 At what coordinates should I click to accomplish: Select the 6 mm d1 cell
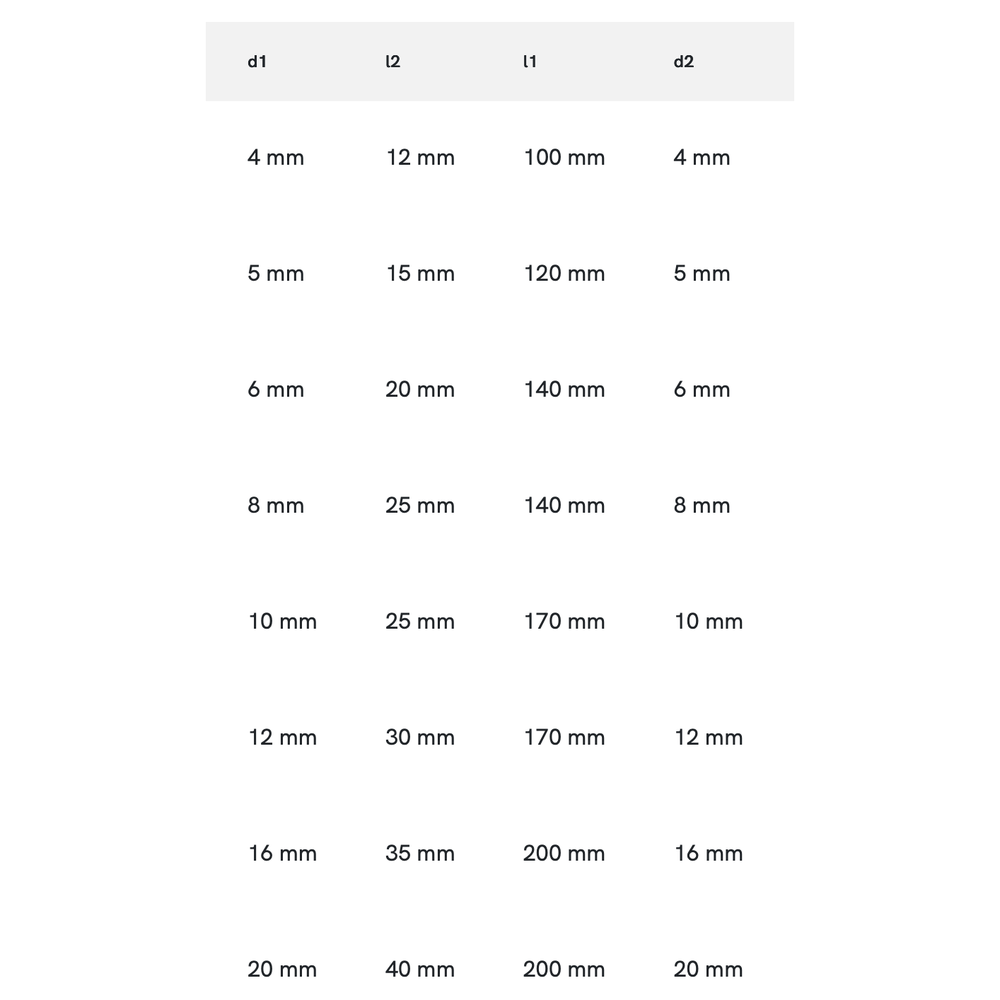pos(276,390)
